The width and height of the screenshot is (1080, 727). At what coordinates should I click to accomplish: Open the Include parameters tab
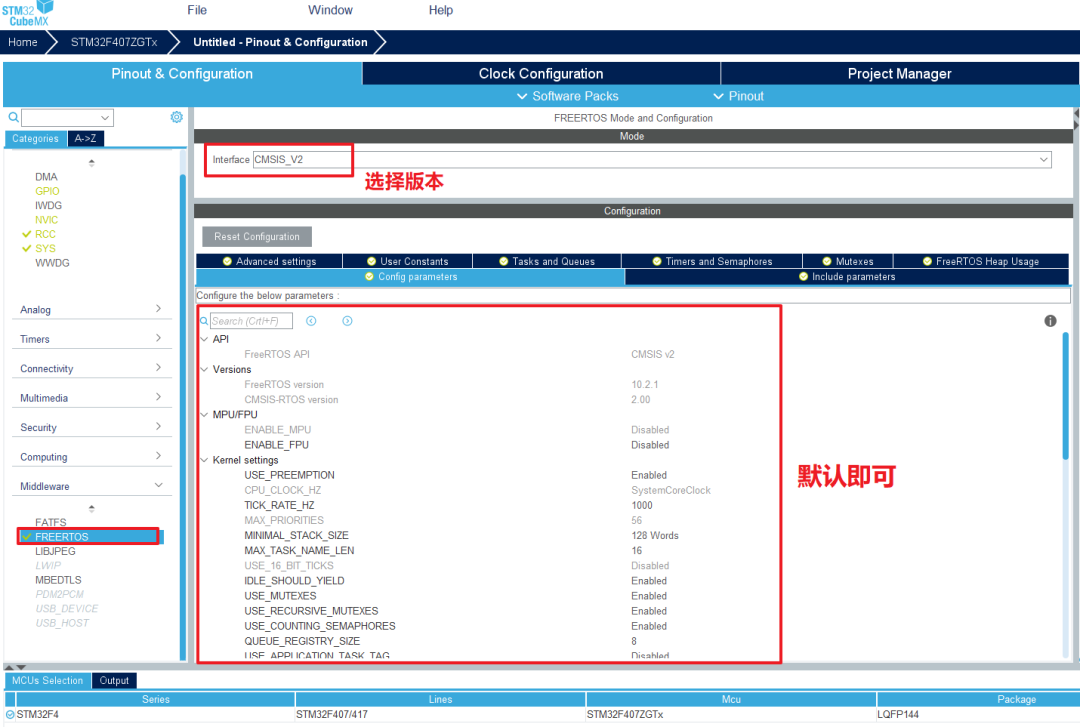coord(847,276)
